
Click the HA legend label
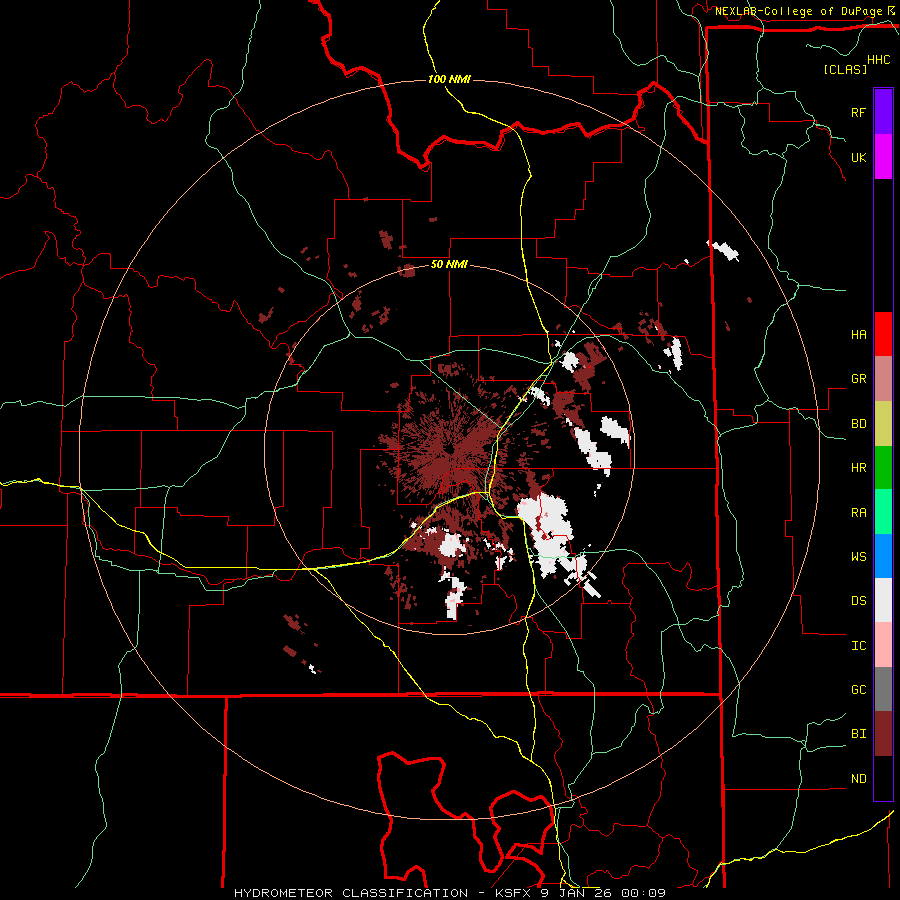coord(858,334)
